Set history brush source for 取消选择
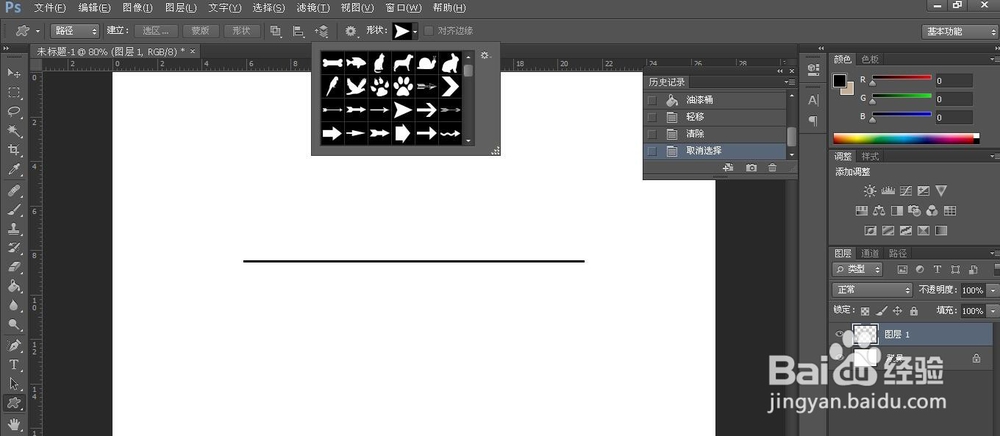 point(652,151)
